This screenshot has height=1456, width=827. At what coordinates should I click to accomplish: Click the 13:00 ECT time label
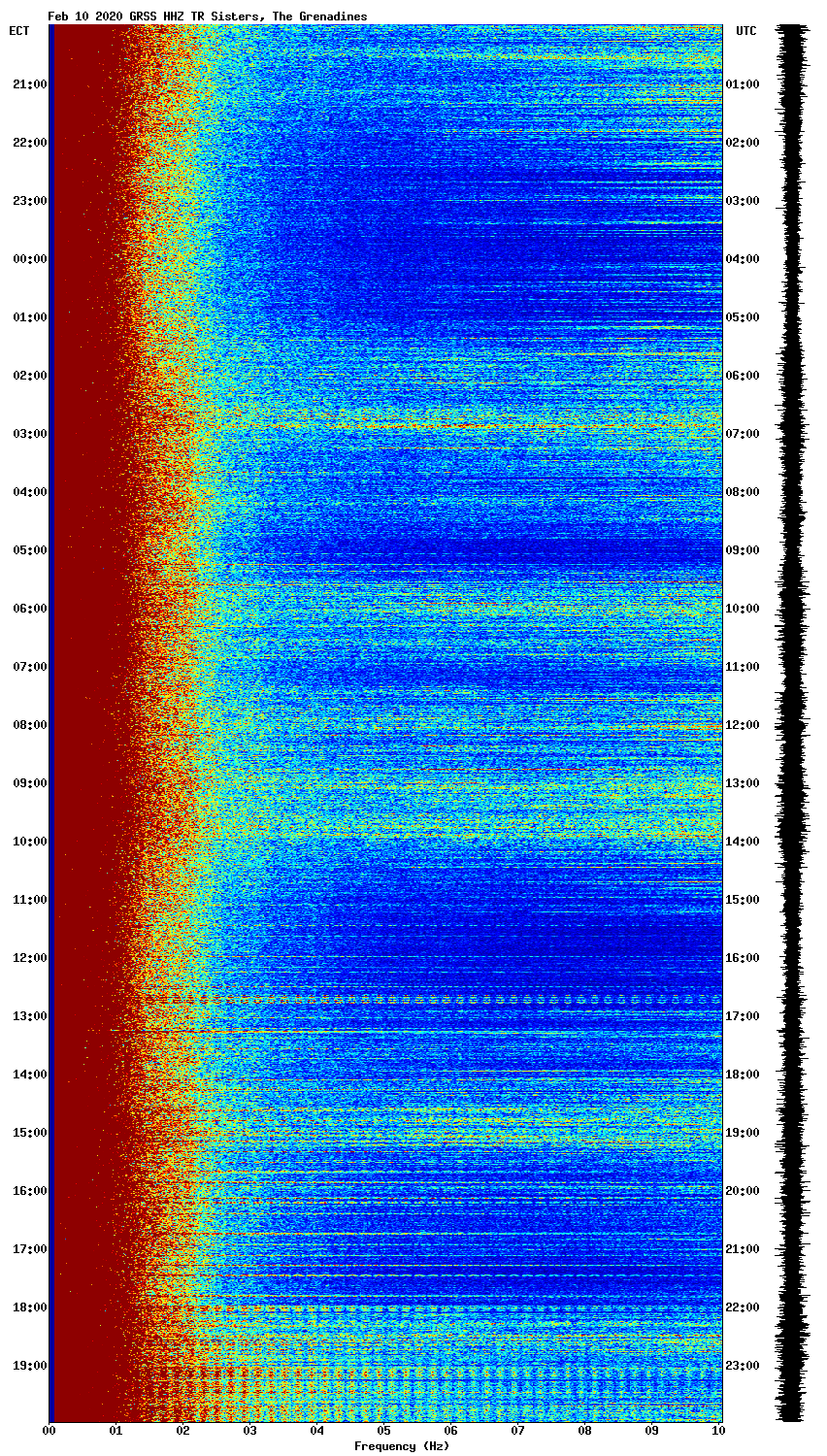tap(28, 1016)
